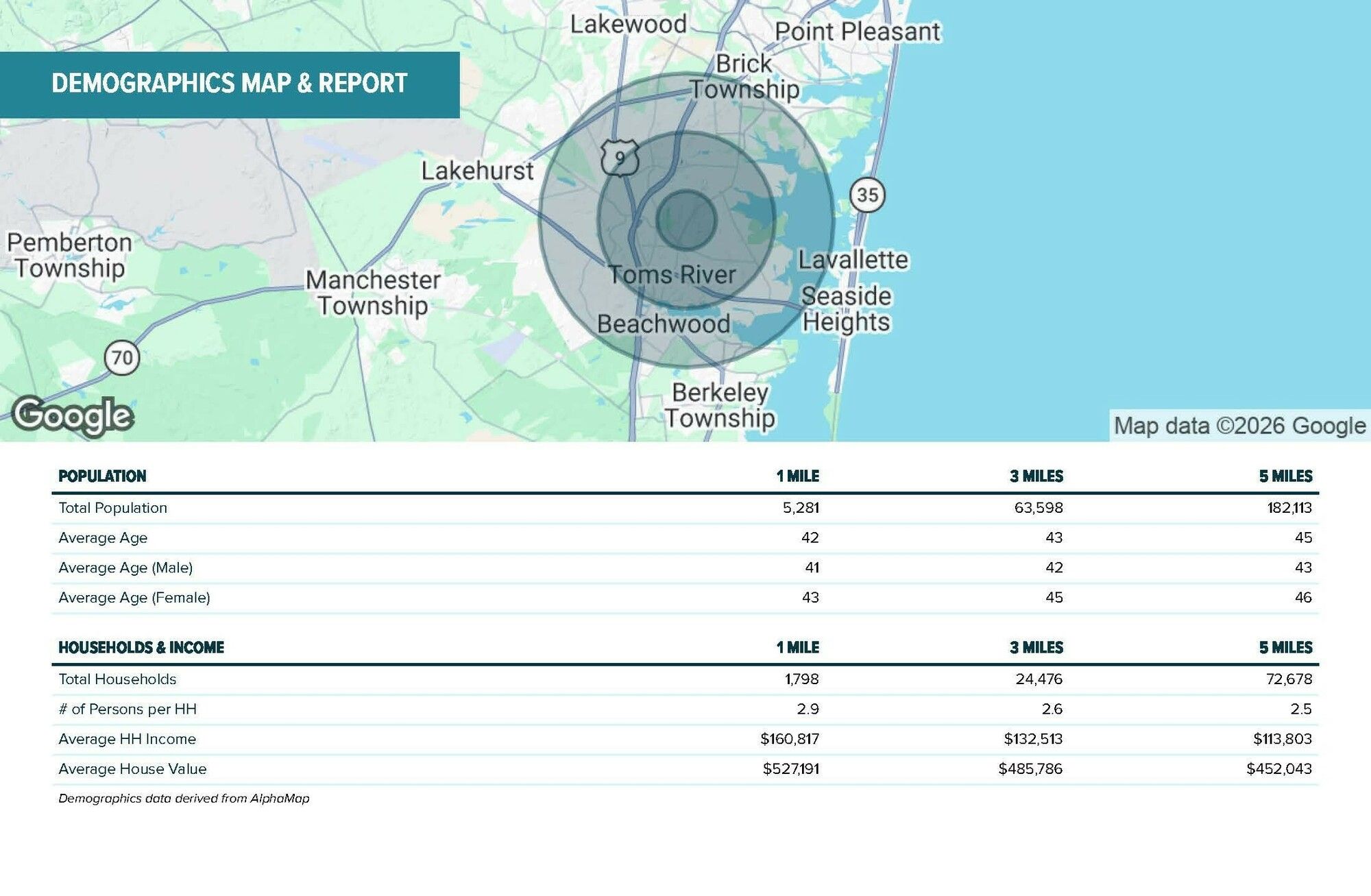Click the AlphaMap data source footnote
This screenshot has height=896, width=1371.
[x=184, y=799]
